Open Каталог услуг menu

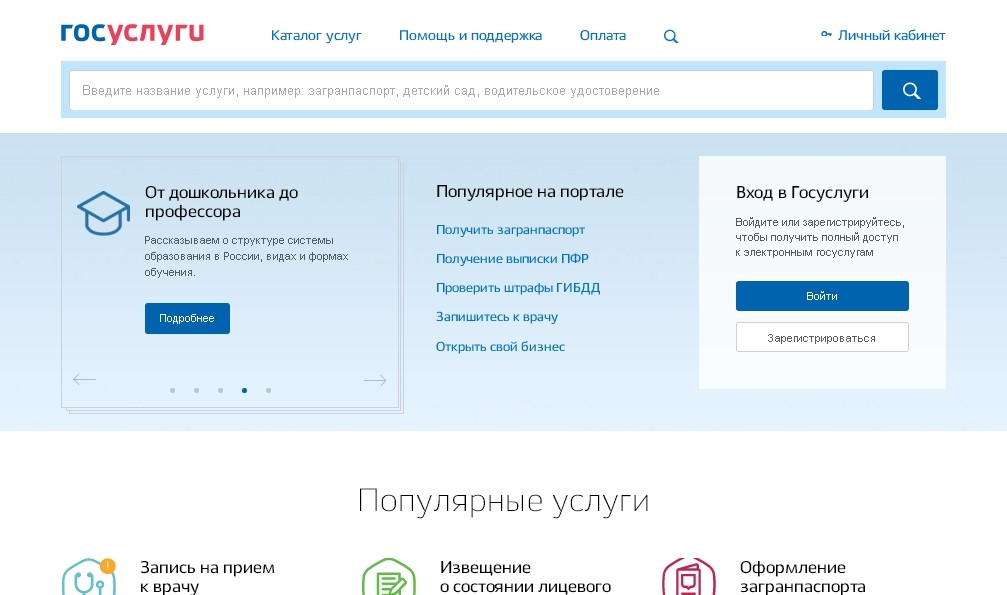coord(316,35)
